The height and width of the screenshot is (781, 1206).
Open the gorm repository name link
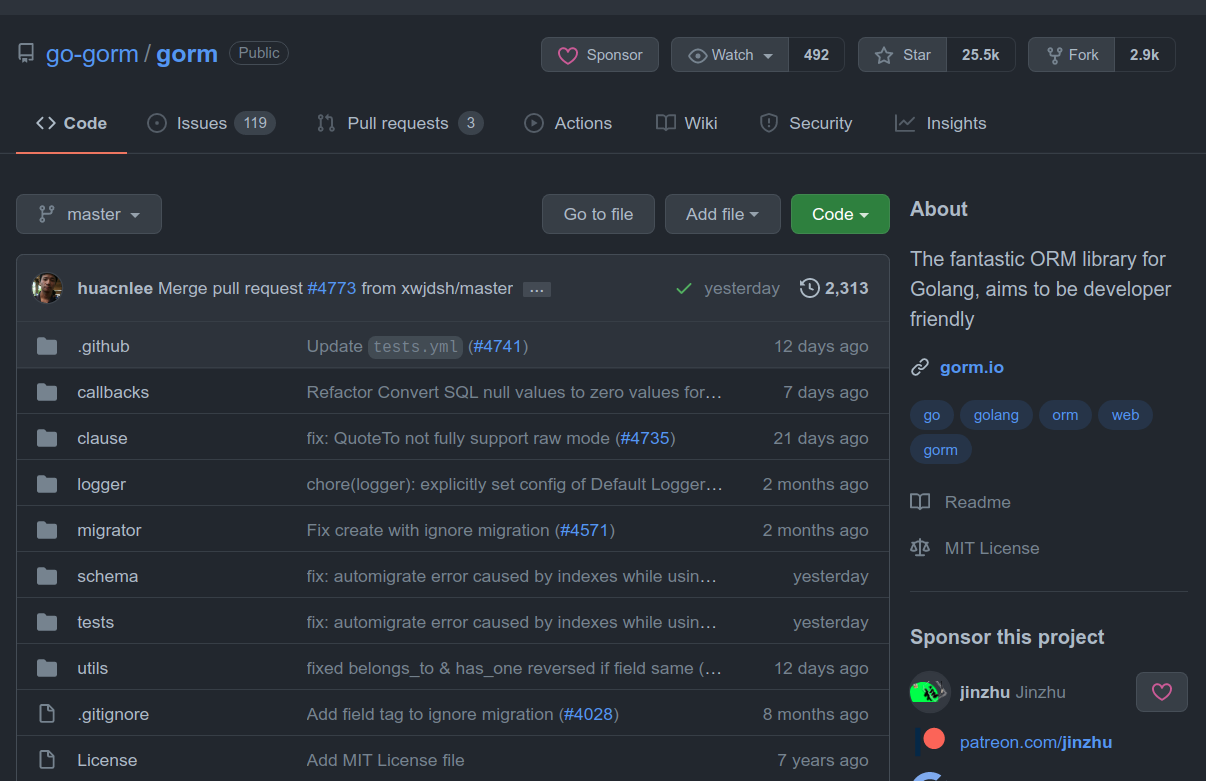187,54
